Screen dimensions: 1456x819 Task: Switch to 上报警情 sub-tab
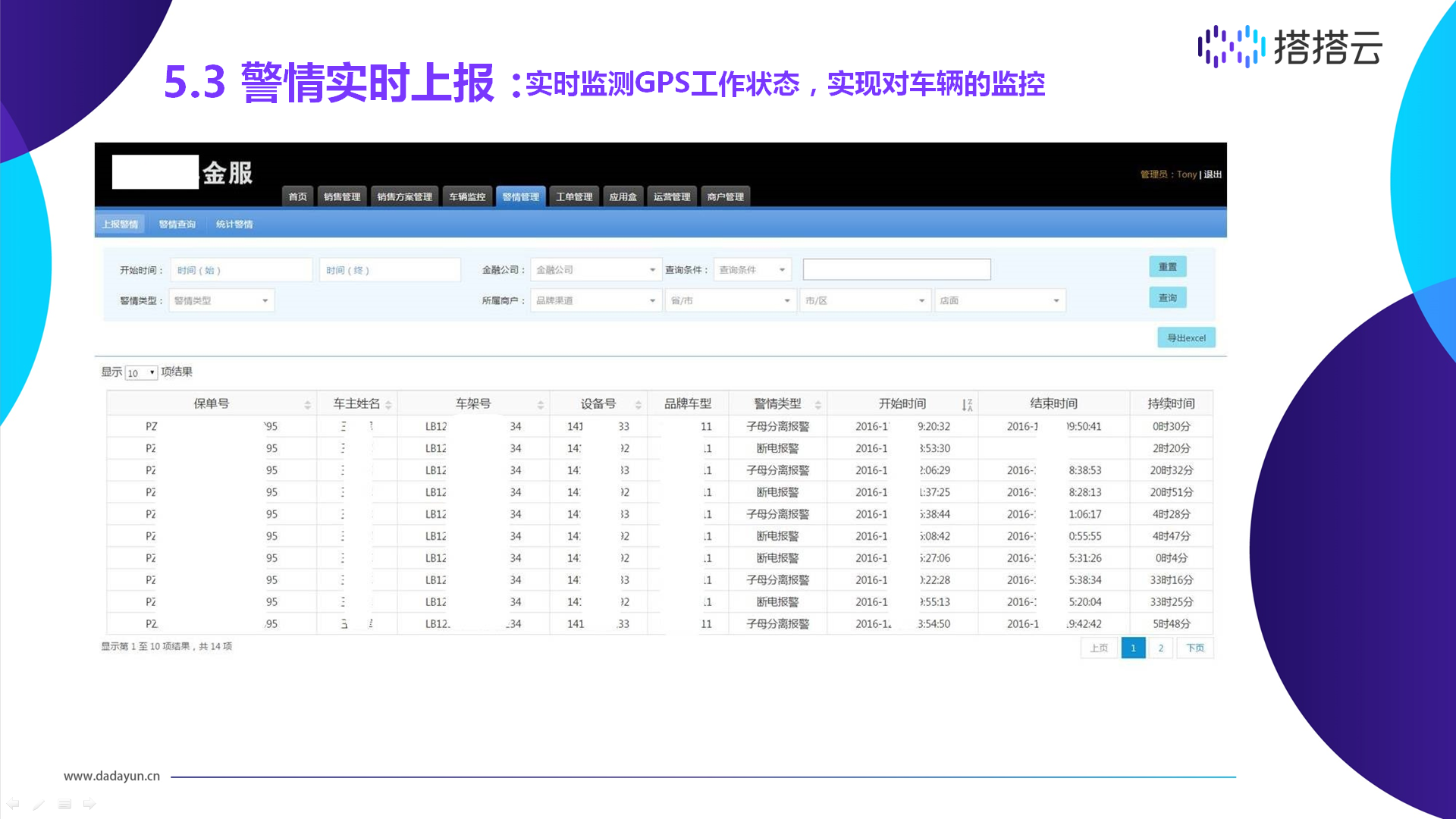tap(120, 224)
